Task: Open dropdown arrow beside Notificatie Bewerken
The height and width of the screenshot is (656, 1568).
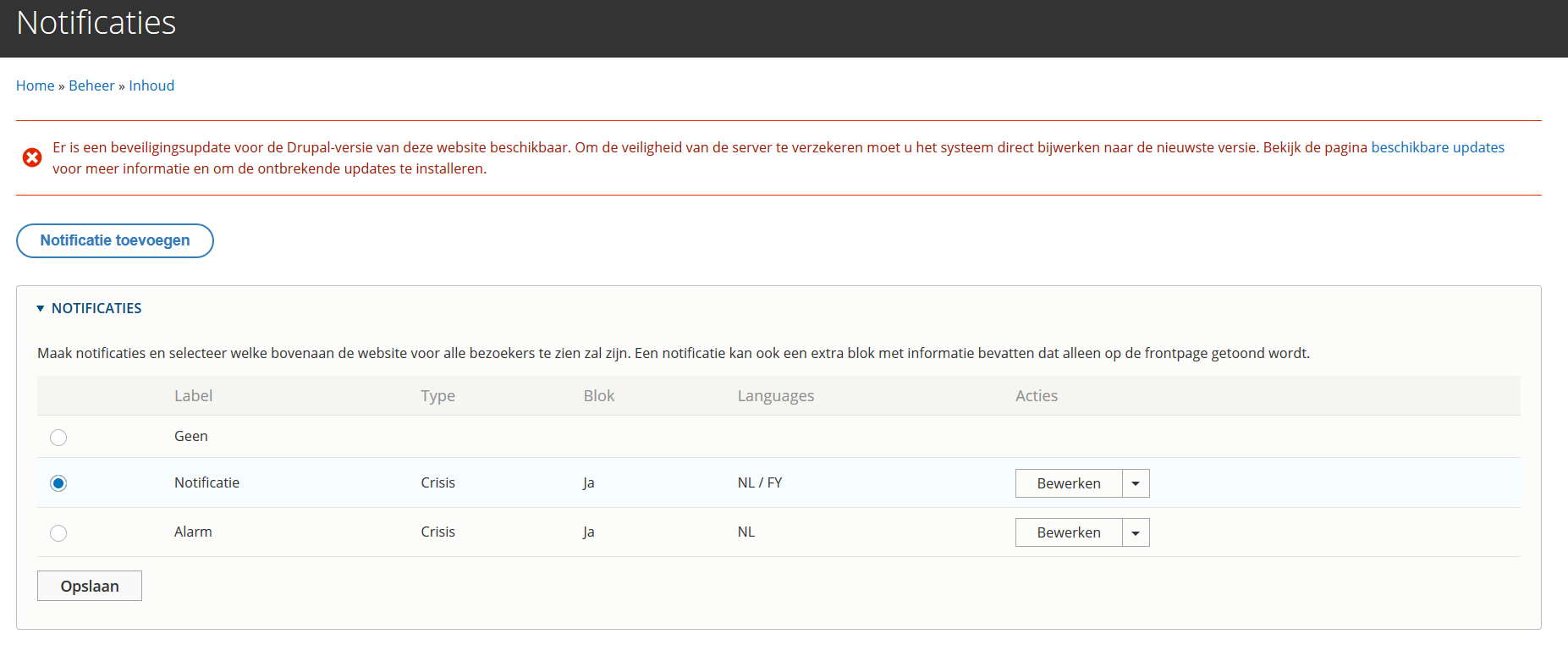Action: click(x=1136, y=483)
